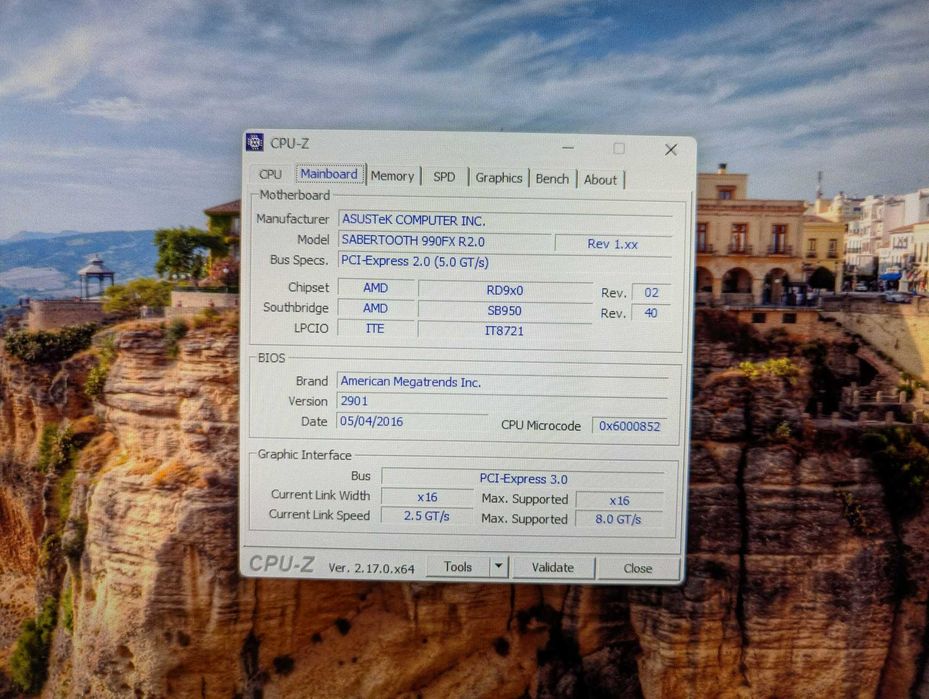Click the Close button at bottom
This screenshot has width=929, height=699.
pos(638,569)
